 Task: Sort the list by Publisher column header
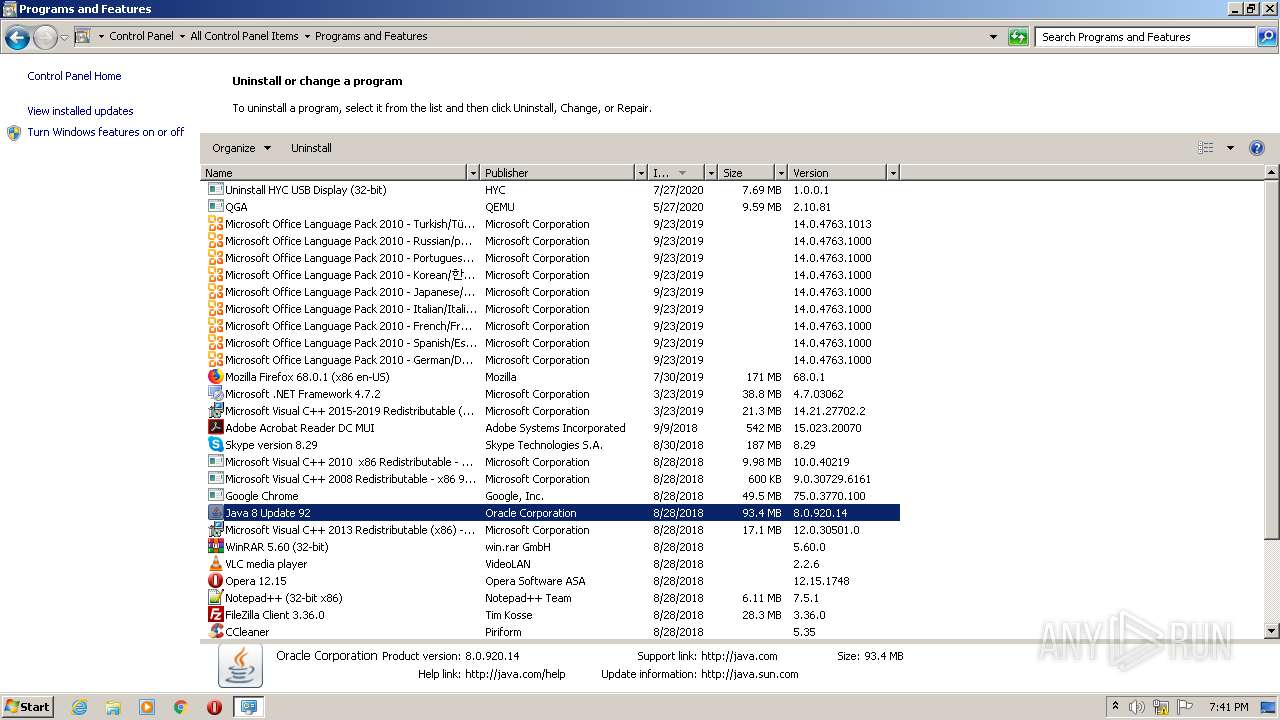click(558, 173)
